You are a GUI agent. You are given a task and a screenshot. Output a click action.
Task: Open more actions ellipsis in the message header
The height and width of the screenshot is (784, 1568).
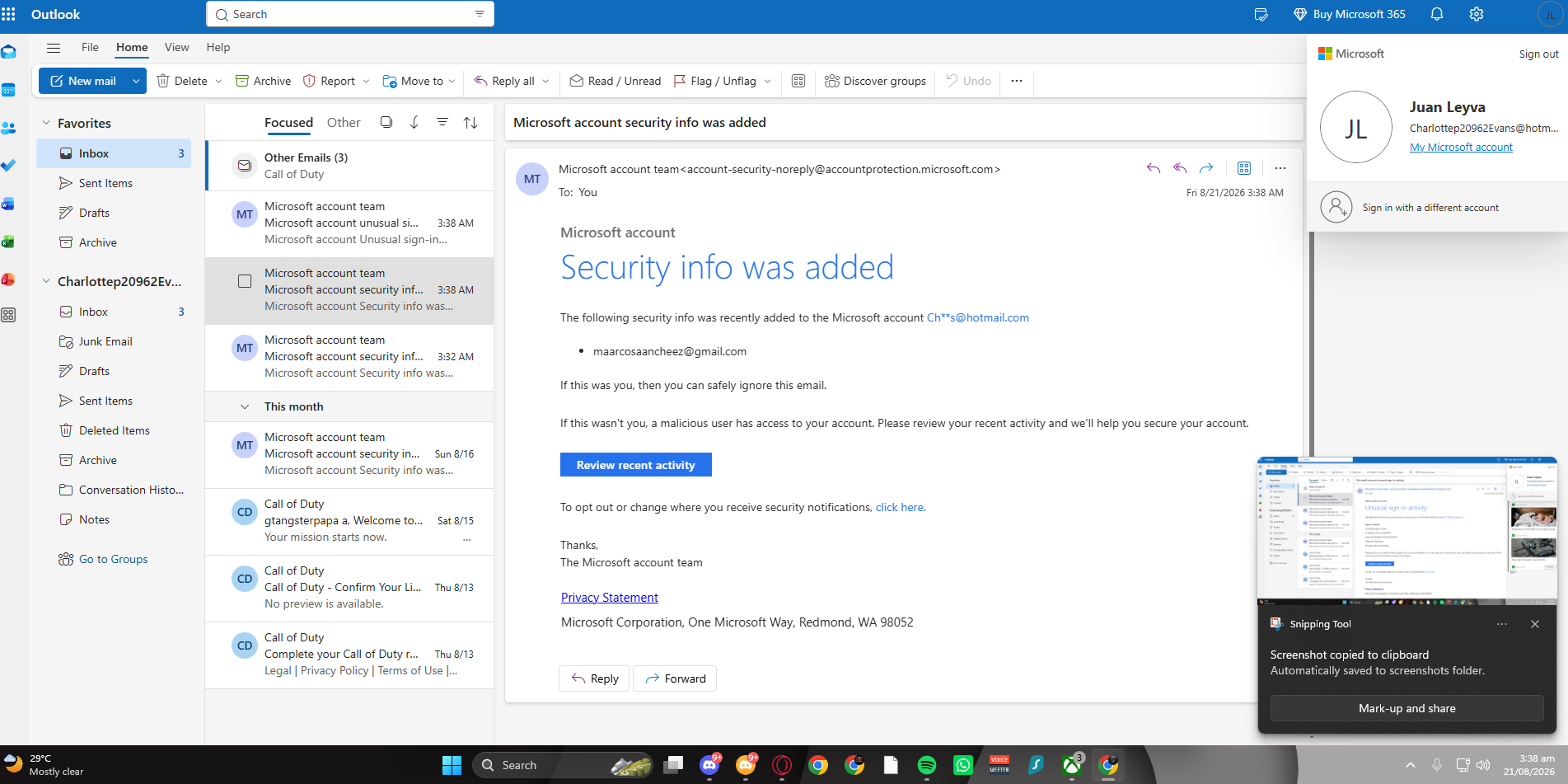pyautogui.click(x=1280, y=168)
